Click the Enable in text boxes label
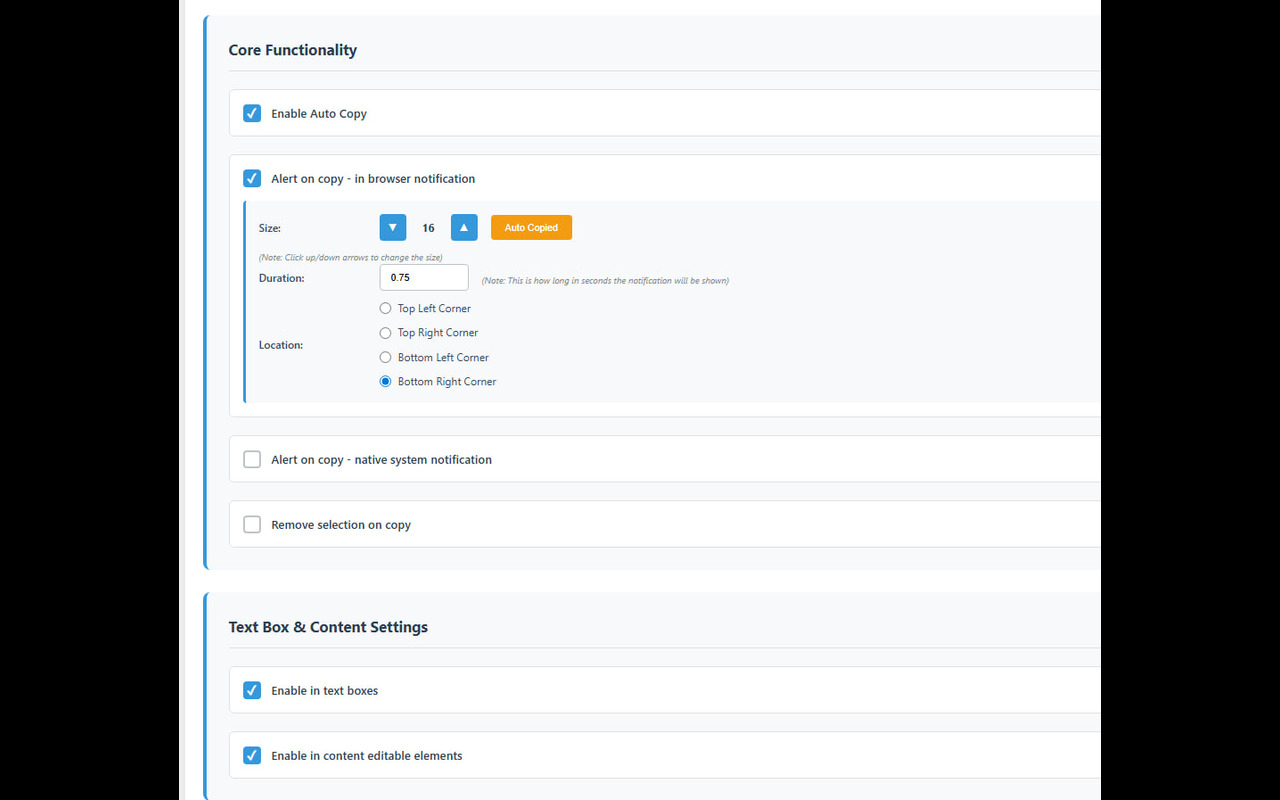Image resolution: width=1280 pixels, height=800 pixels. (x=325, y=691)
